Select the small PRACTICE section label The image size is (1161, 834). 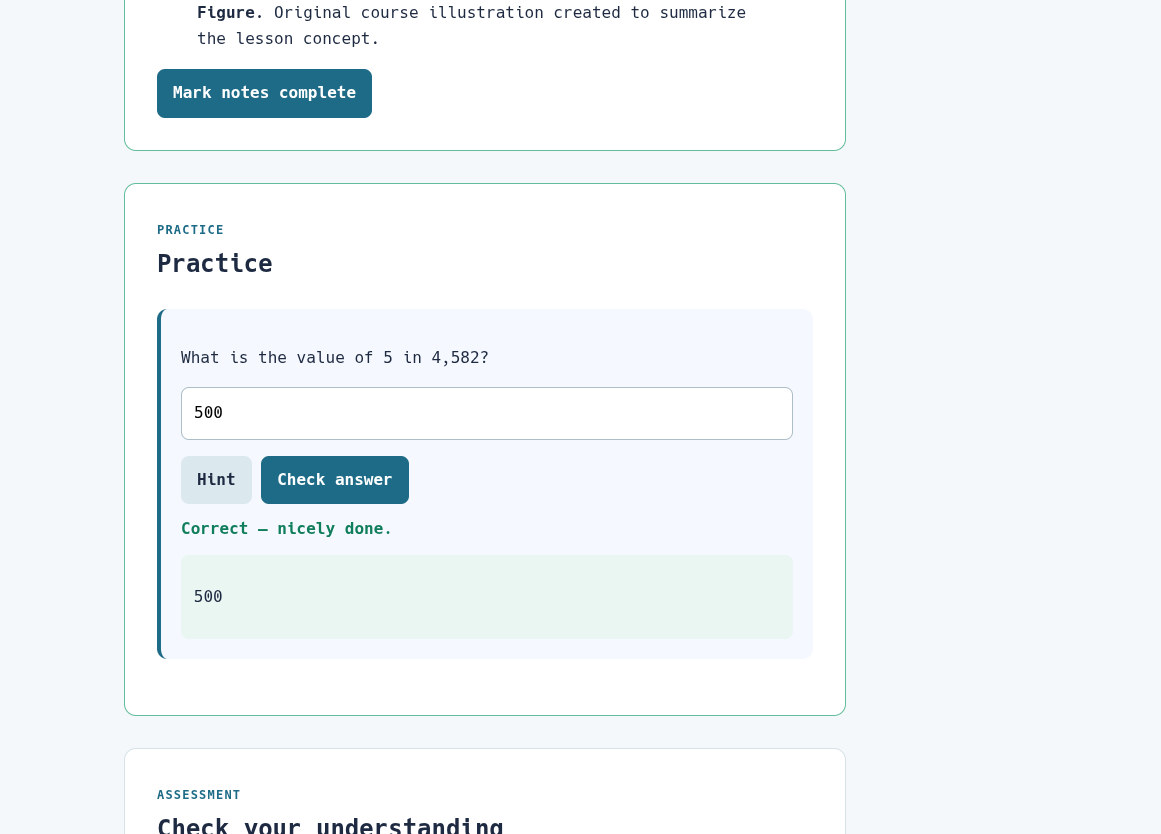190,230
